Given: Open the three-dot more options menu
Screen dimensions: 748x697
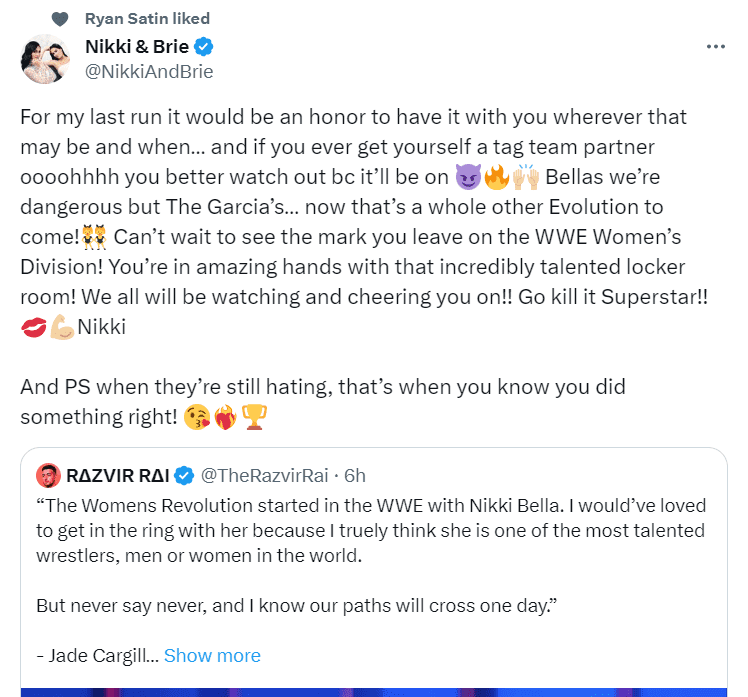Looking at the screenshot, I should (x=715, y=47).
